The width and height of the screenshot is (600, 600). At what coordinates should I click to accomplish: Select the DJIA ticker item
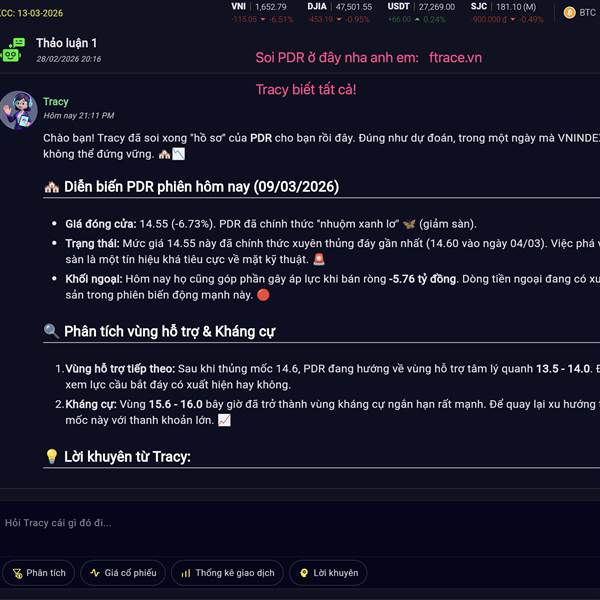[339, 13]
